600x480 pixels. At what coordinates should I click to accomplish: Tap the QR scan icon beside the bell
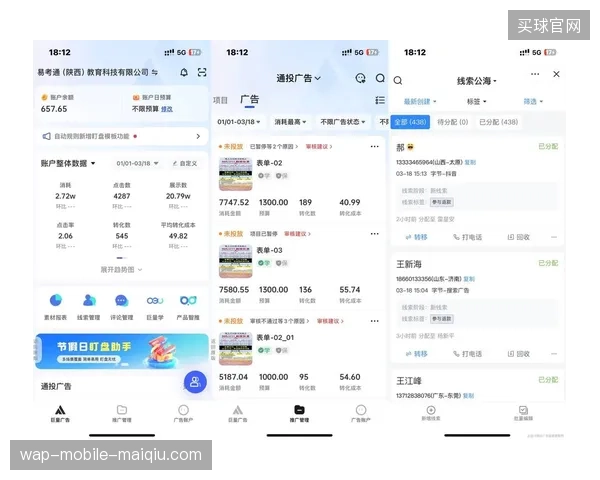[202, 72]
